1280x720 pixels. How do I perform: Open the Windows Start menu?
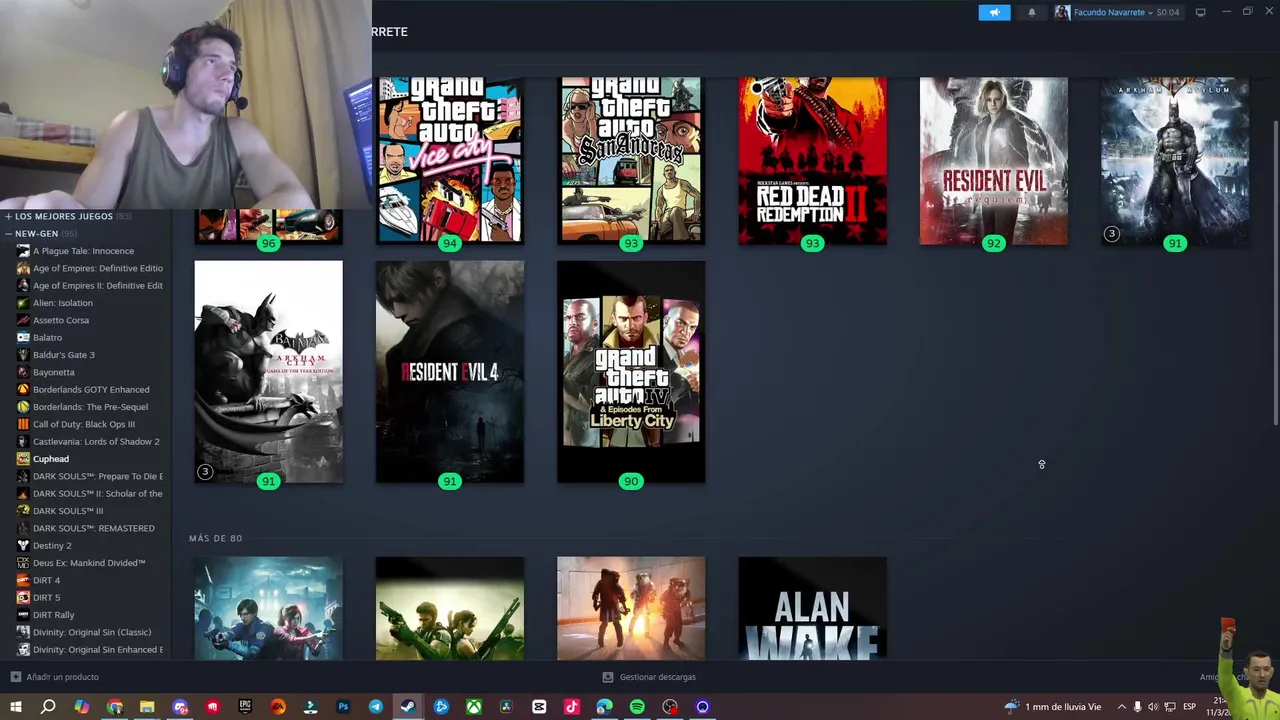coord(15,707)
